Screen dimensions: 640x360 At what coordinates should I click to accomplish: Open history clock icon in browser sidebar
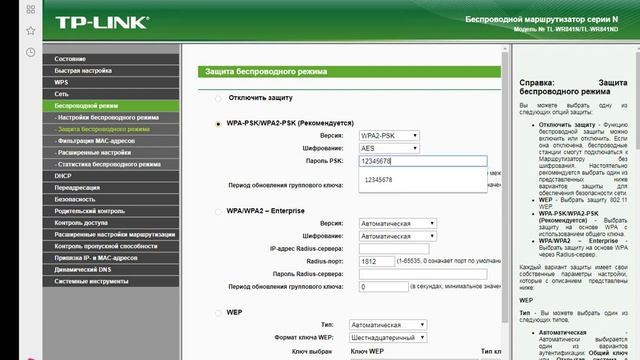tap(31, 52)
